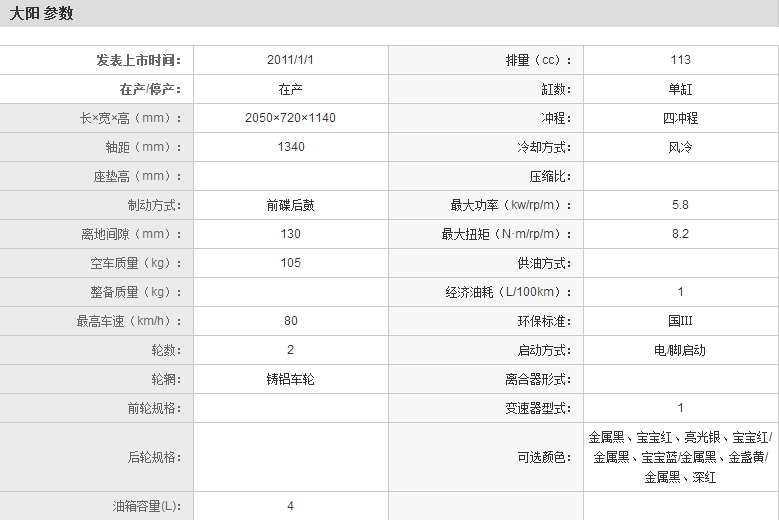This screenshot has height=520, width=779.
Task: Select the 2011/1/1 launch date value
Action: (x=290, y=60)
